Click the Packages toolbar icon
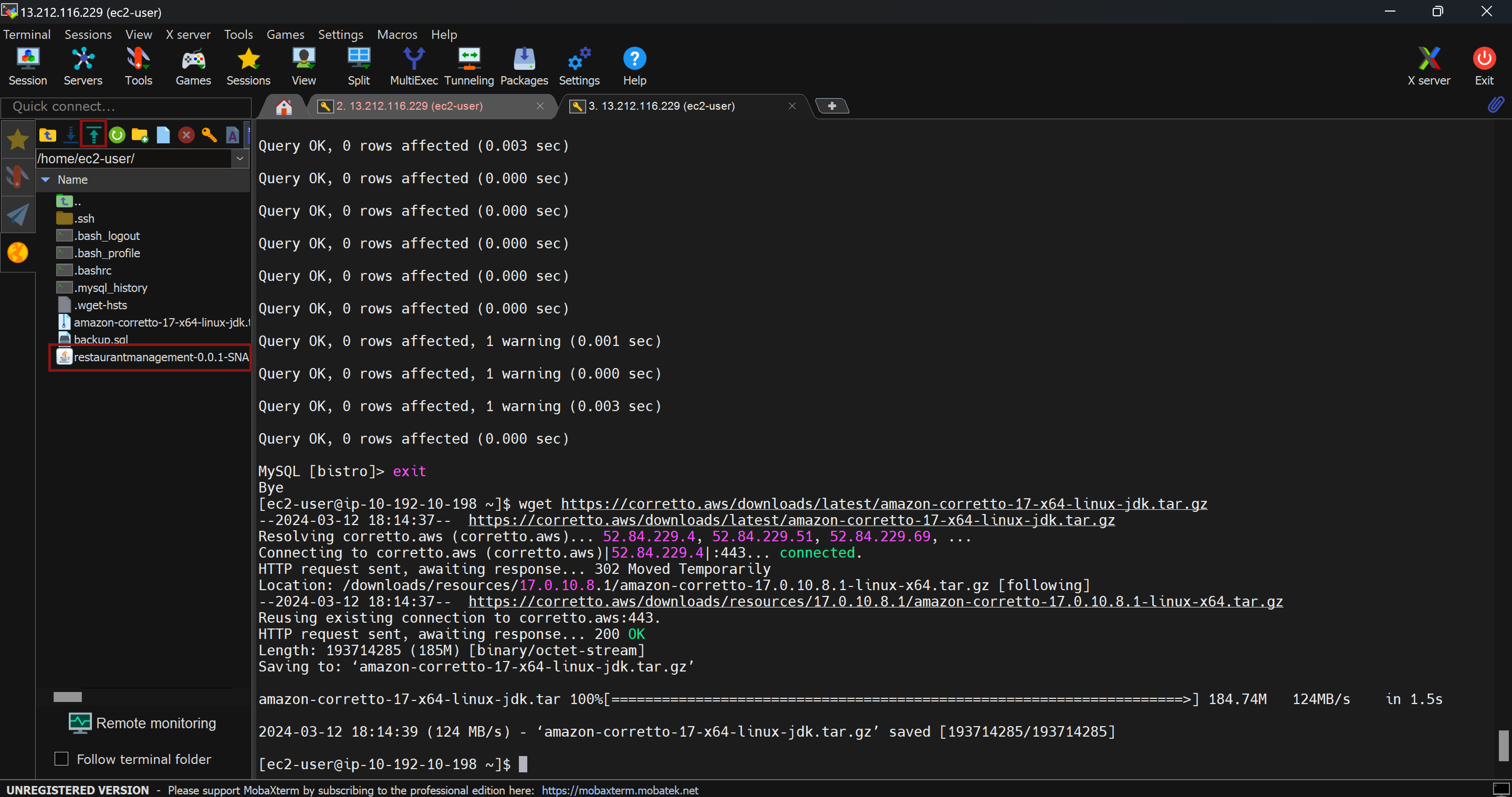This screenshot has height=797, width=1512. 524,66
